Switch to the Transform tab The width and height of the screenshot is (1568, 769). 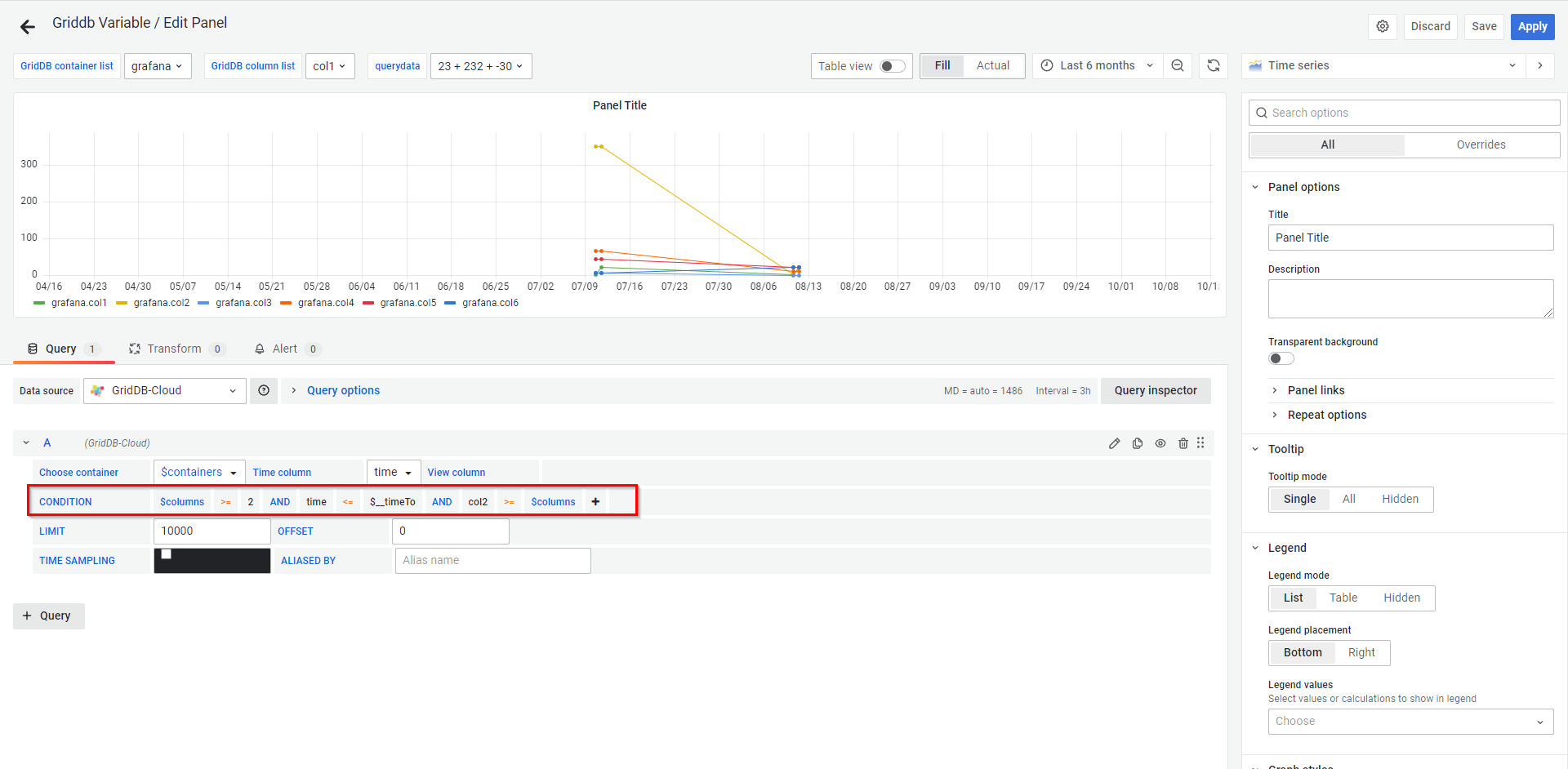coord(174,349)
